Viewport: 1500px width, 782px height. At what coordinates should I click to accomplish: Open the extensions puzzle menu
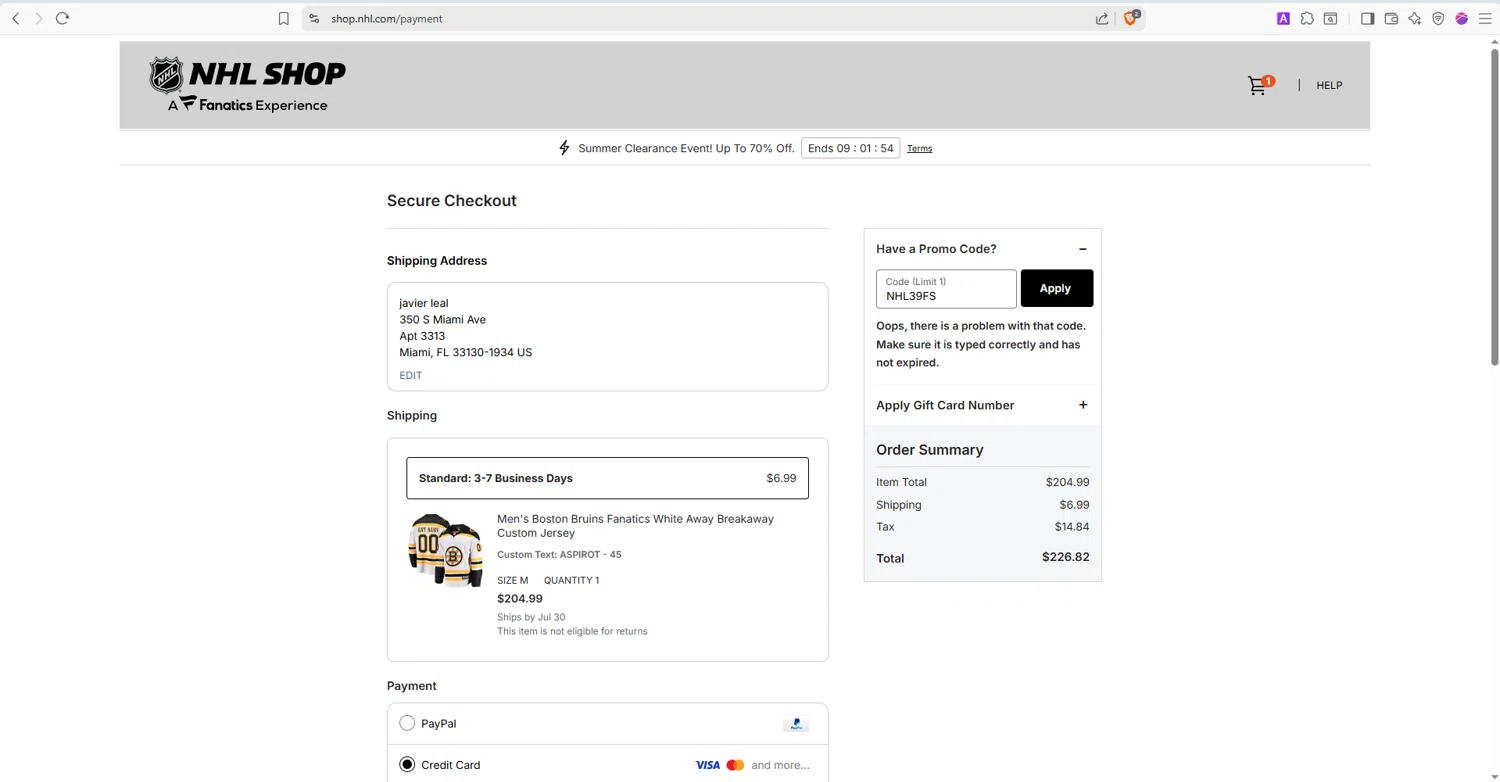coord(1307,18)
